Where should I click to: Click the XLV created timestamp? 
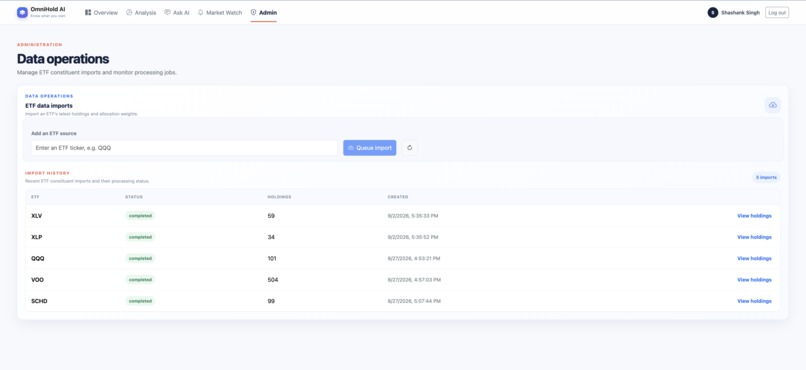point(413,216)
